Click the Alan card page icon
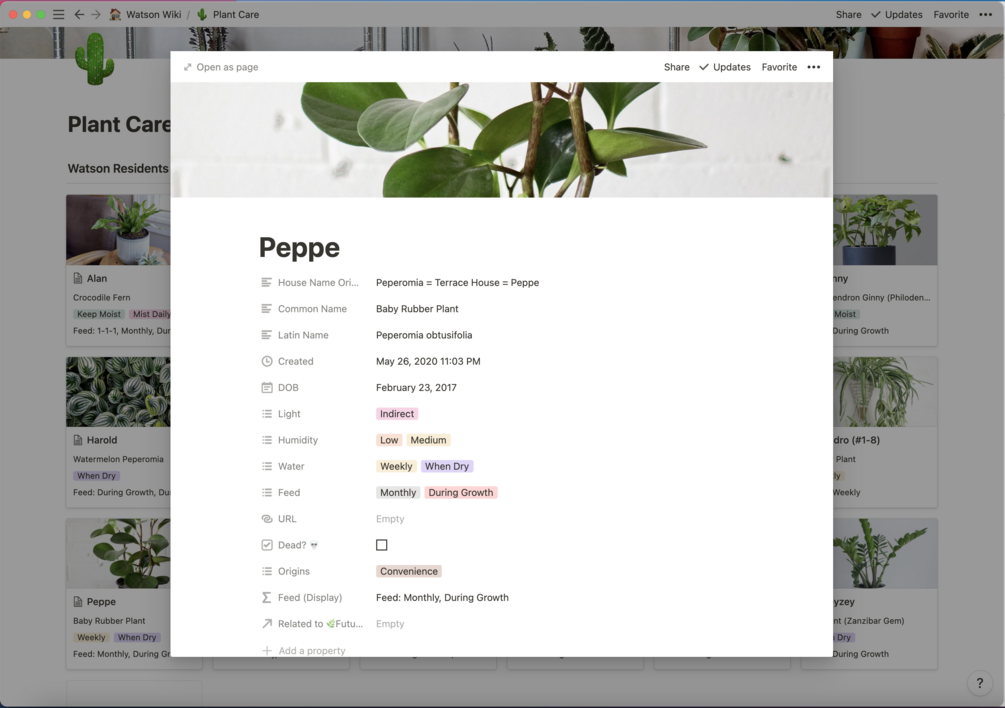The image size is (1005, 708). [78, 278]
